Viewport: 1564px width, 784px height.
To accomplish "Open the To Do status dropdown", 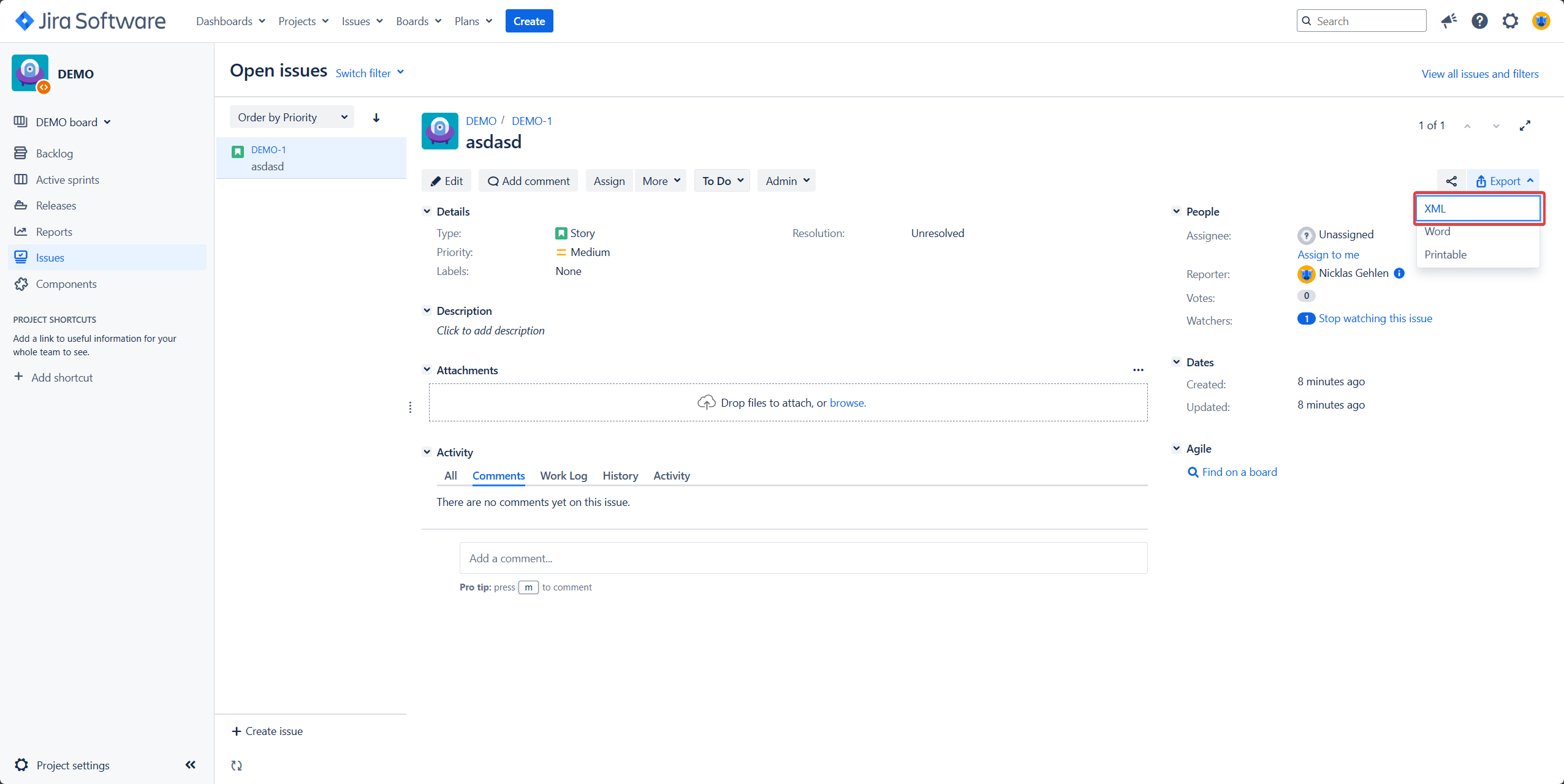I will [x=722, y=181].
